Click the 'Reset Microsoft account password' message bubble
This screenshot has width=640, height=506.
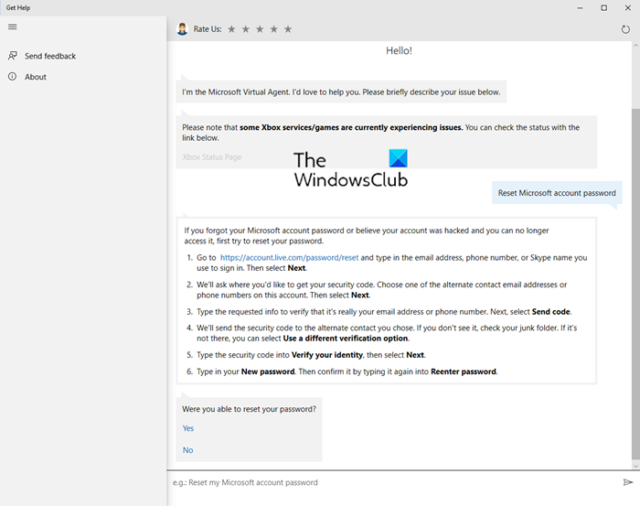pyautogui.click(x=557, y=193)
